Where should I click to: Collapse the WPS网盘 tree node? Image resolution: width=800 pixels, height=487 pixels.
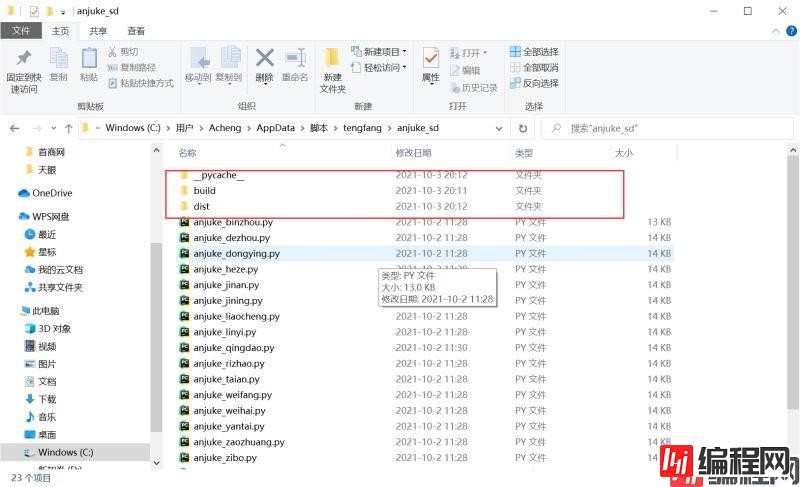tap(11, 216)
